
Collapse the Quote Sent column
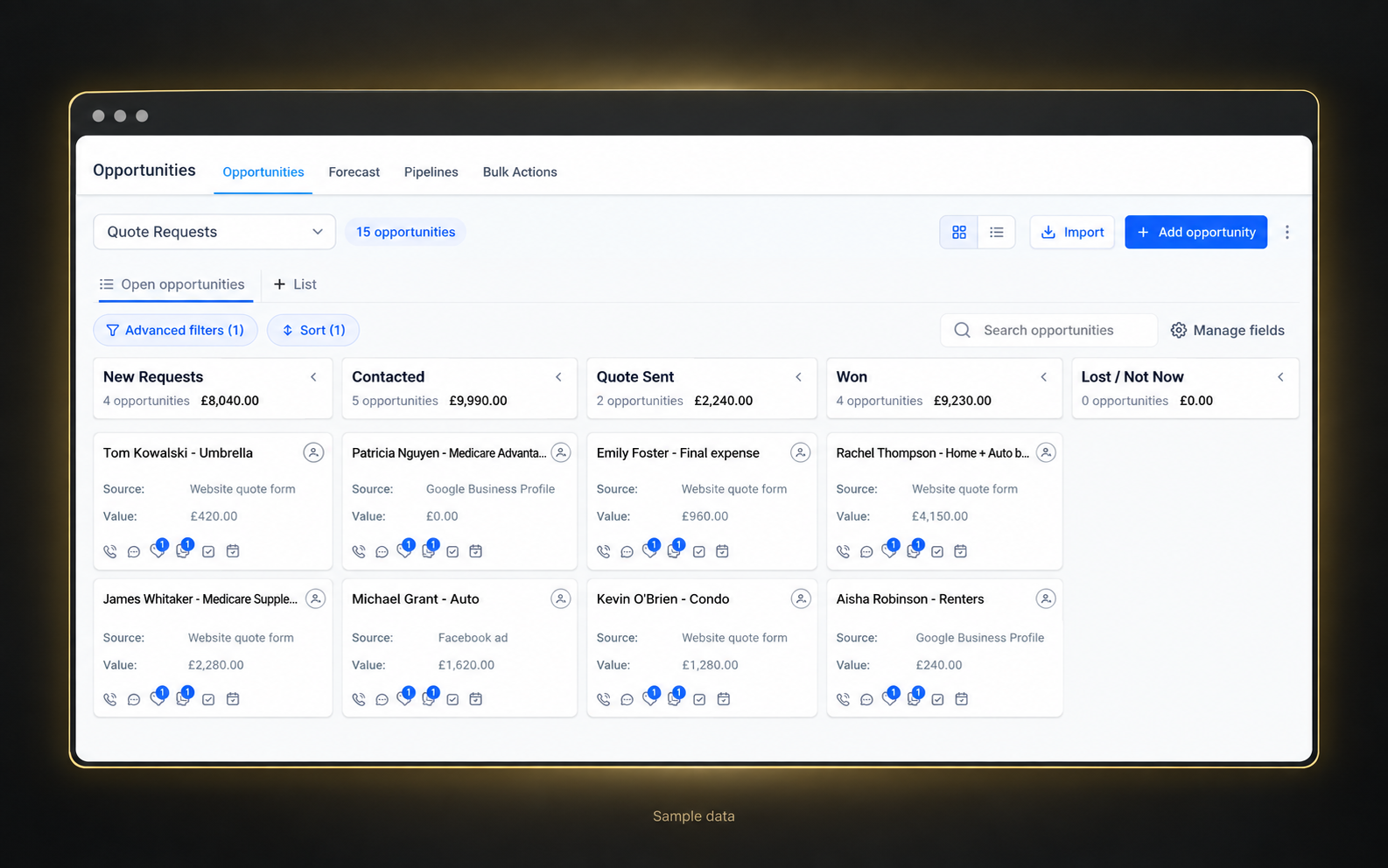click(x=798, y=377)
